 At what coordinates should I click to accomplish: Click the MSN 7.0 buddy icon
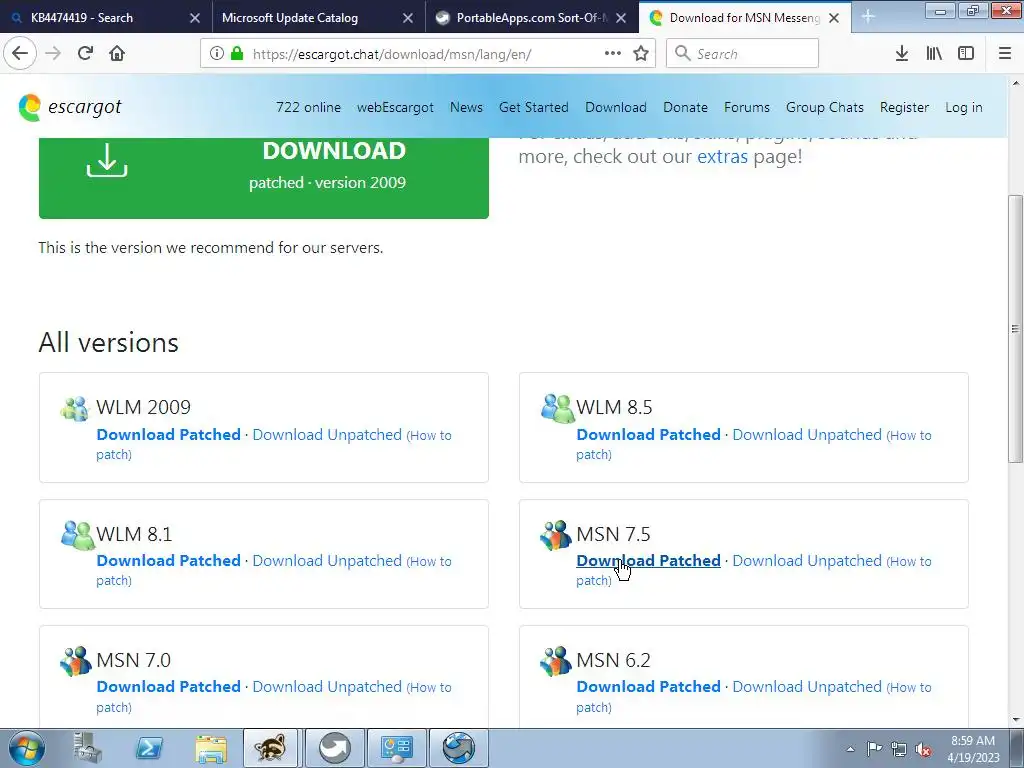[x=76, y=661]
